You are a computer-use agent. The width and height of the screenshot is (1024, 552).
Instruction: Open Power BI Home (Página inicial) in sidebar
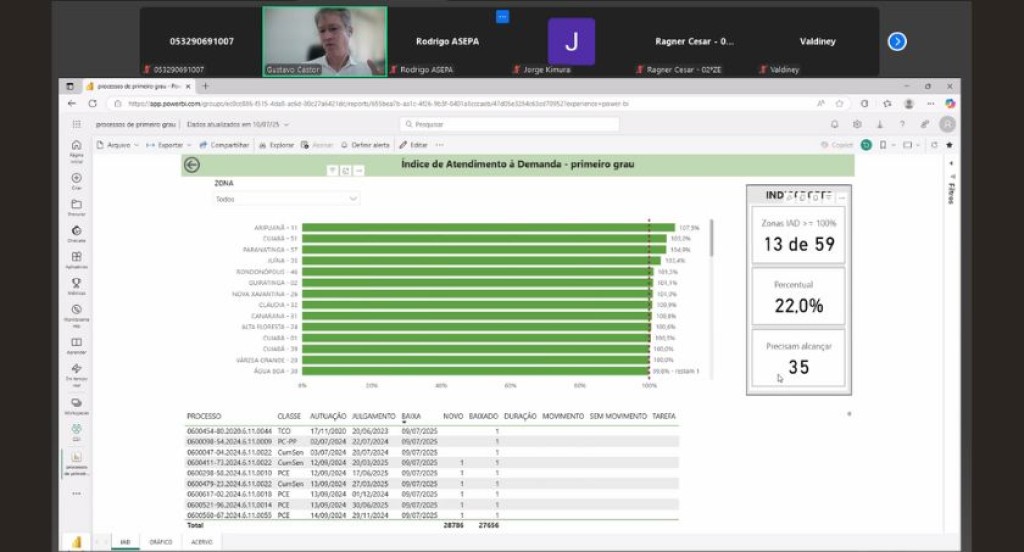76,146
